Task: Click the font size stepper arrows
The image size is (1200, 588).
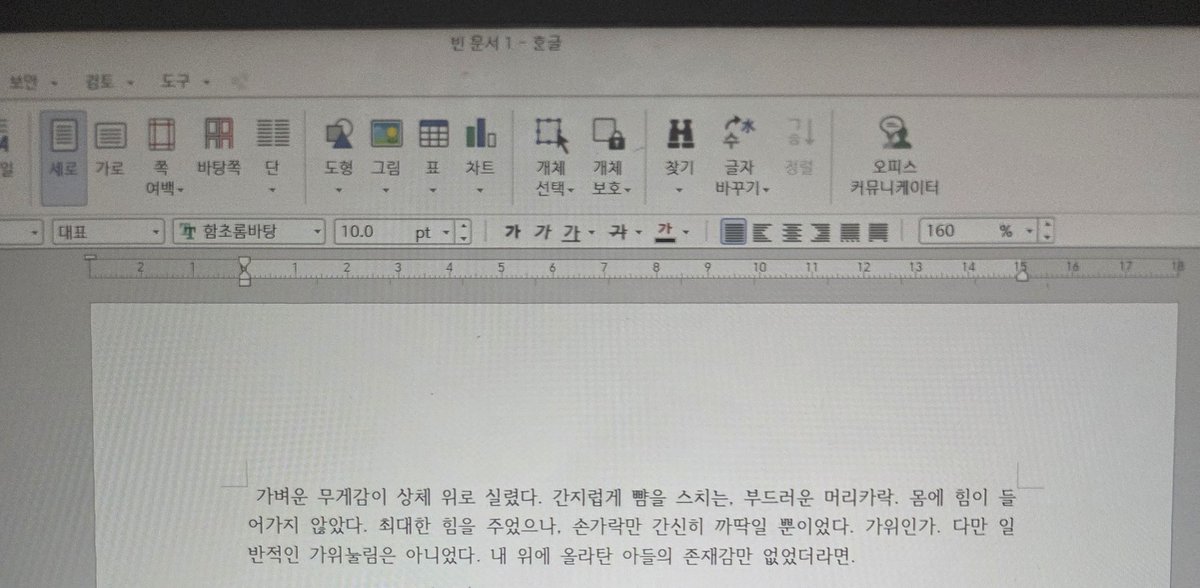Action: pyautogui.click(x=463, y=232)
